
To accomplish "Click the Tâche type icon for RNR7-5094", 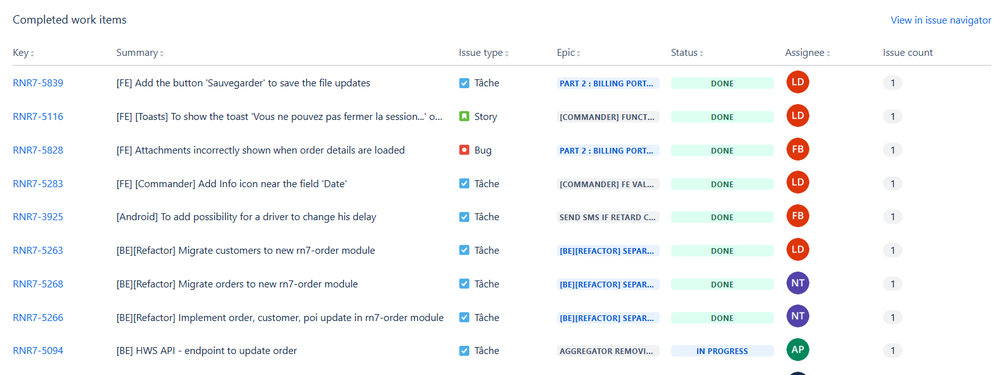I will coord(464,351).
